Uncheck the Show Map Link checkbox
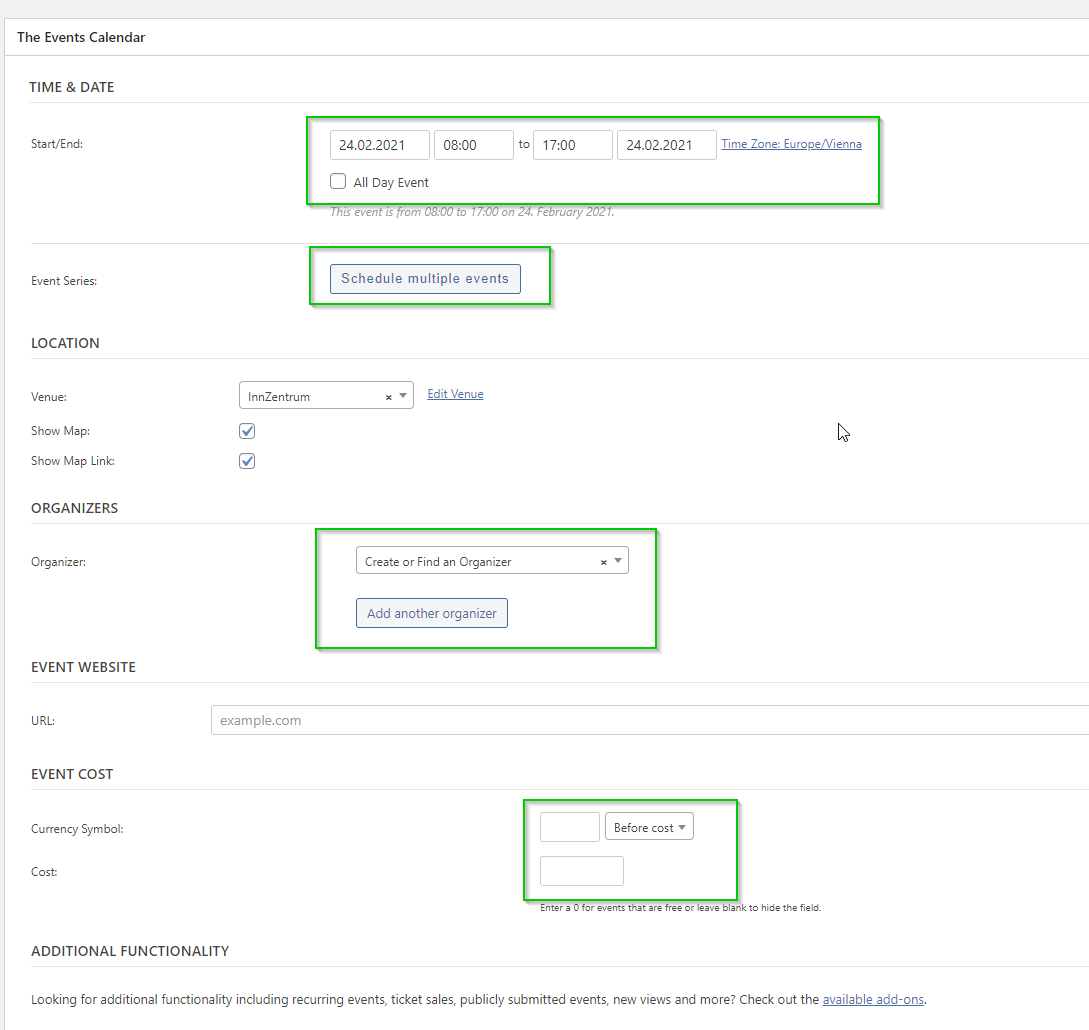 [247, 461]
